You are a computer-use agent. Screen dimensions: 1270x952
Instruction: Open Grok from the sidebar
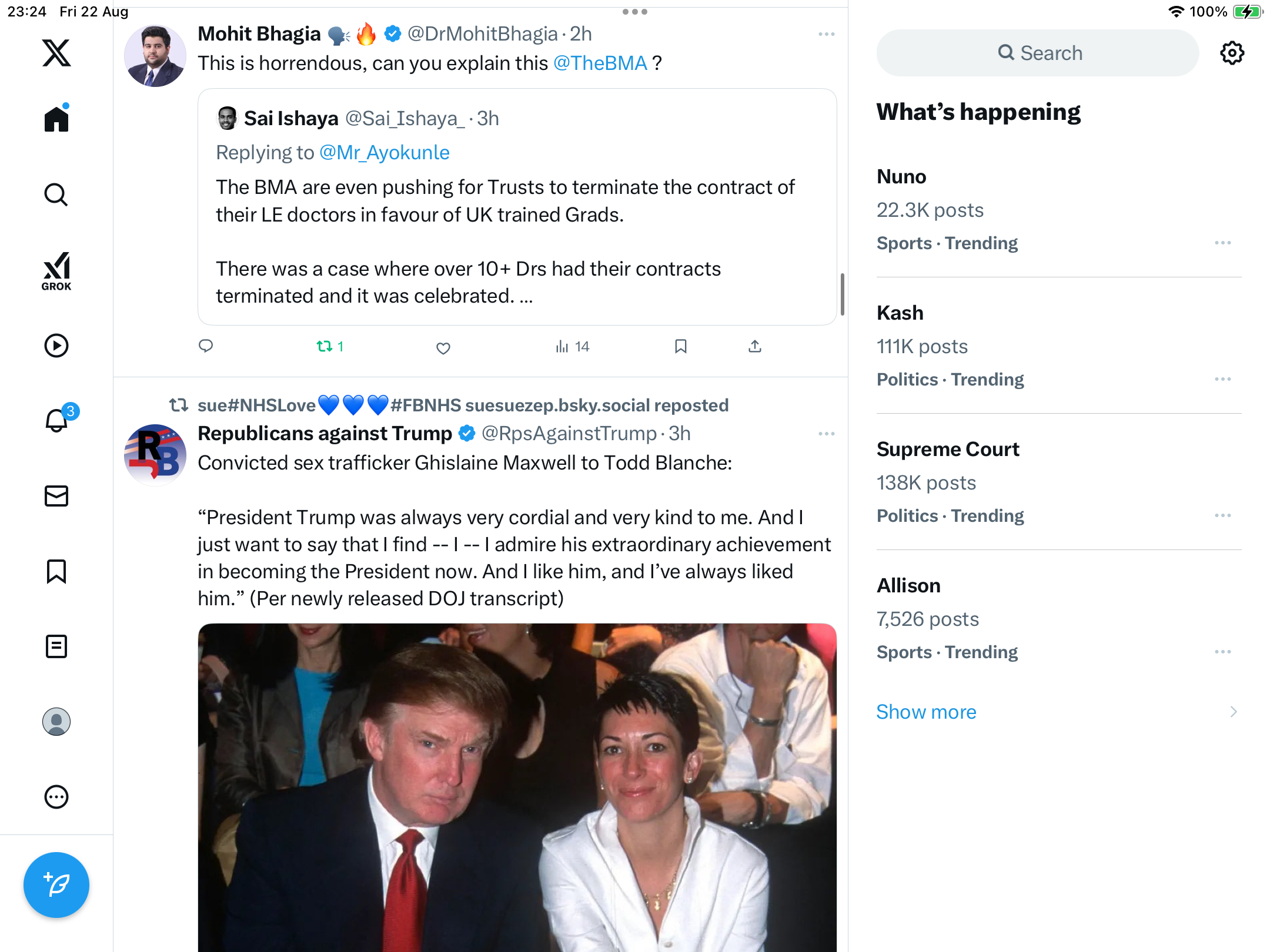coord(56,271)
